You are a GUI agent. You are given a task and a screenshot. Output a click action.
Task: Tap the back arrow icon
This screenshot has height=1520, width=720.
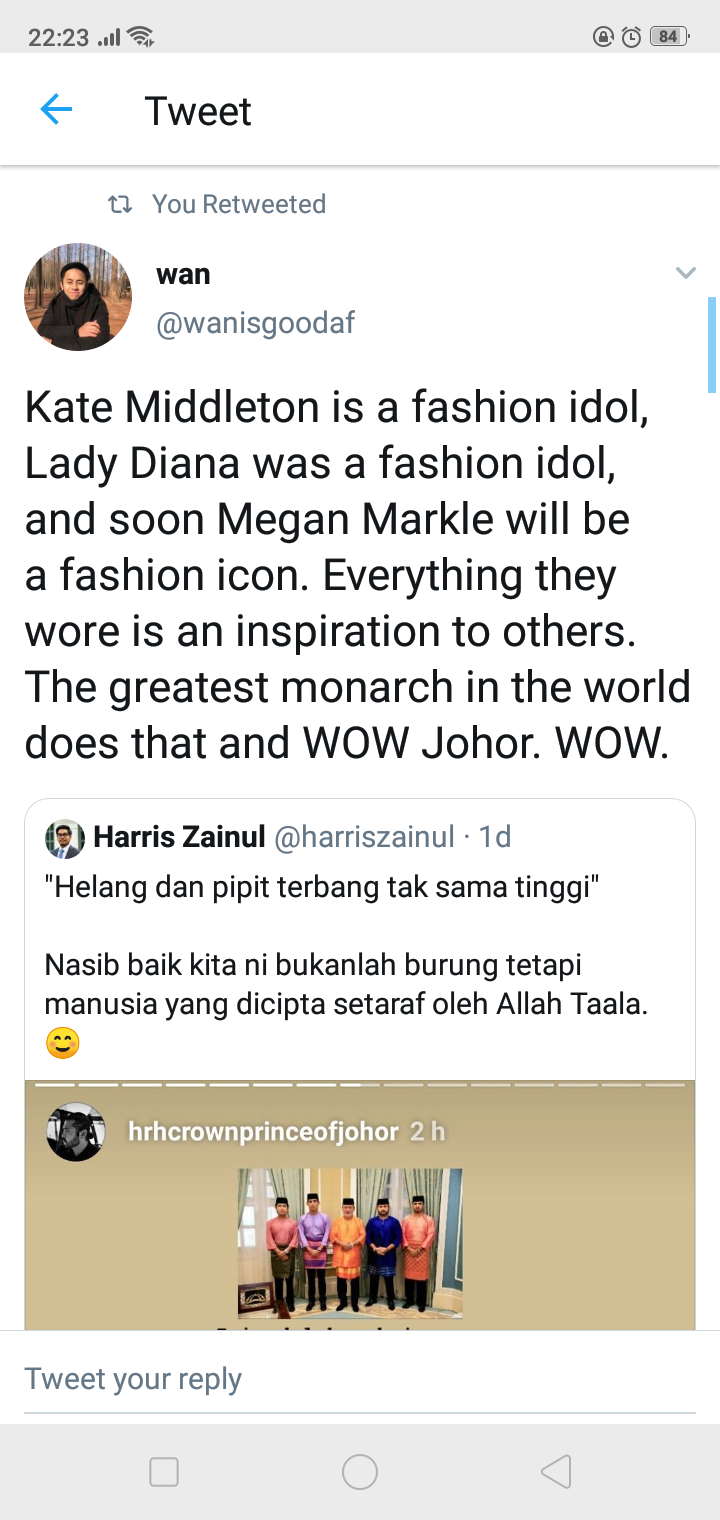[x=56, y=110]
